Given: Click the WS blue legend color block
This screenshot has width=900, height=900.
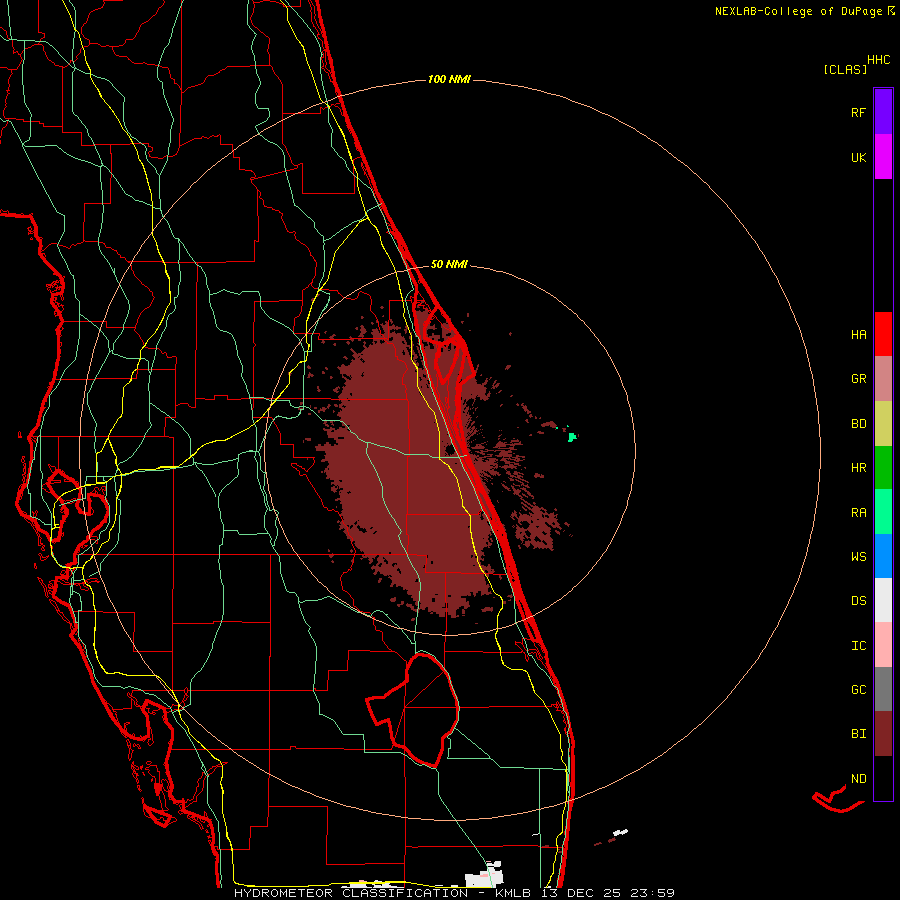Looking at the screenshot, I should [x=883, y=556].
